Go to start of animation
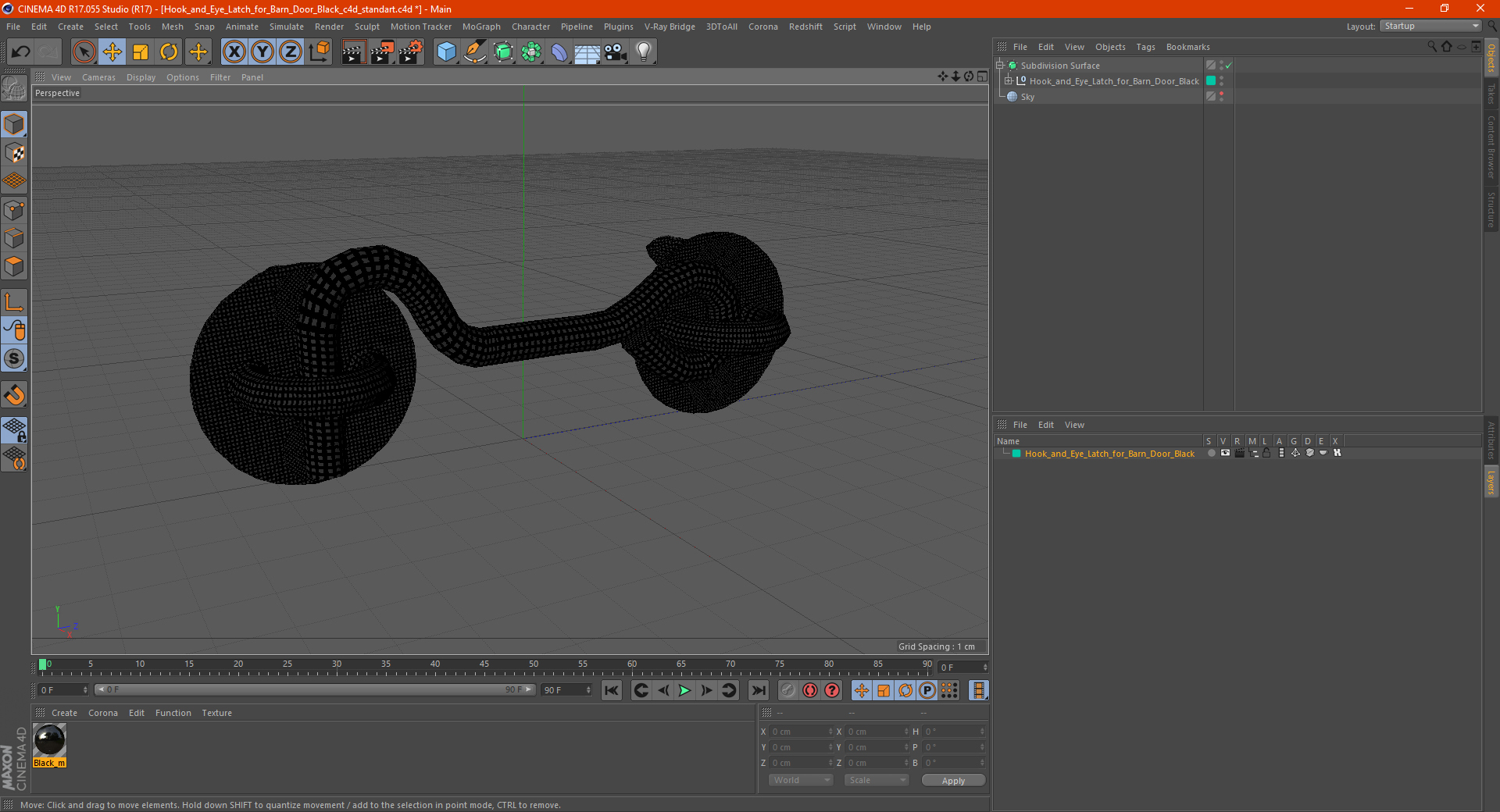 click(x=612, y=690)
